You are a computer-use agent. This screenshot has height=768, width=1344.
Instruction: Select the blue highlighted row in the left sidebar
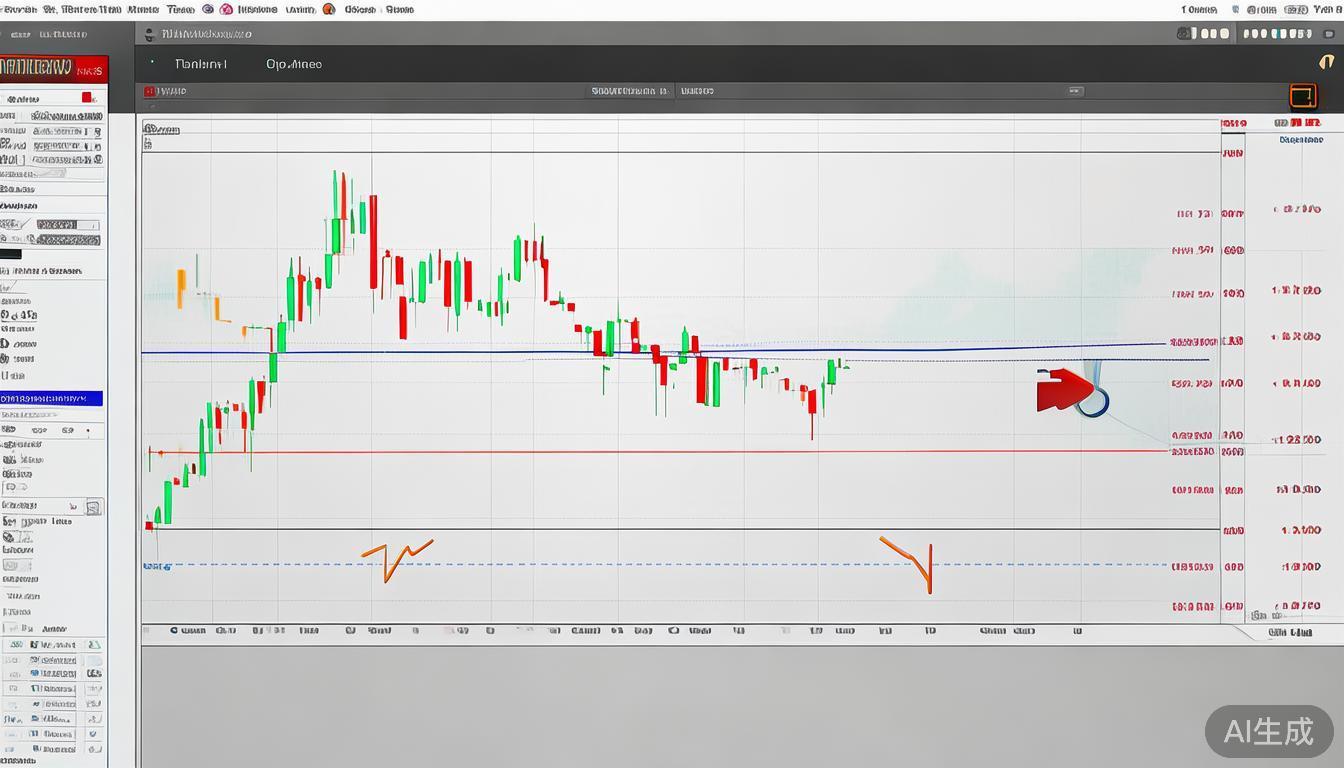51,398
